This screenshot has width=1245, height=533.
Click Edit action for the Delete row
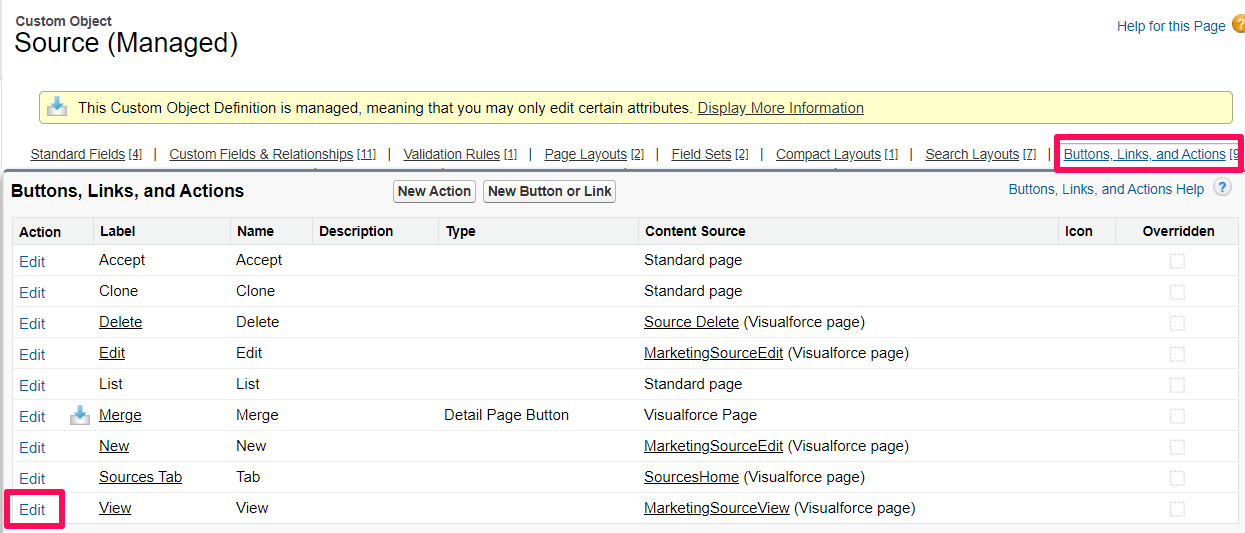pos(32,323)
